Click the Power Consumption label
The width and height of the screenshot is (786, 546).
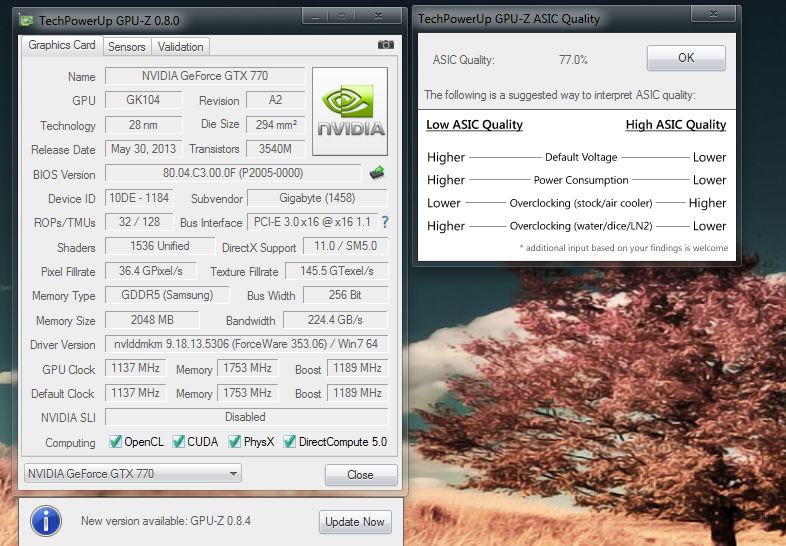[581, 180]
